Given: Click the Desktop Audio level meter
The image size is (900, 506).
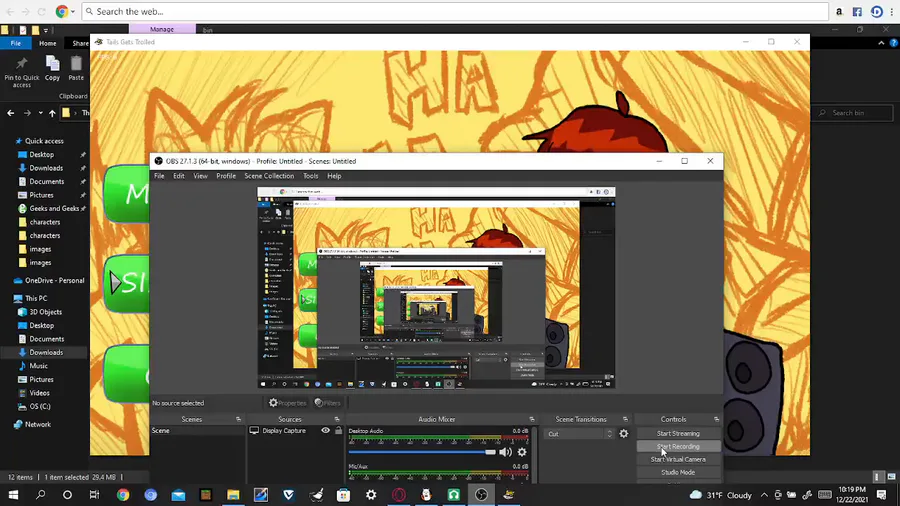Looking at the screenshot, I should pos(439,438).
